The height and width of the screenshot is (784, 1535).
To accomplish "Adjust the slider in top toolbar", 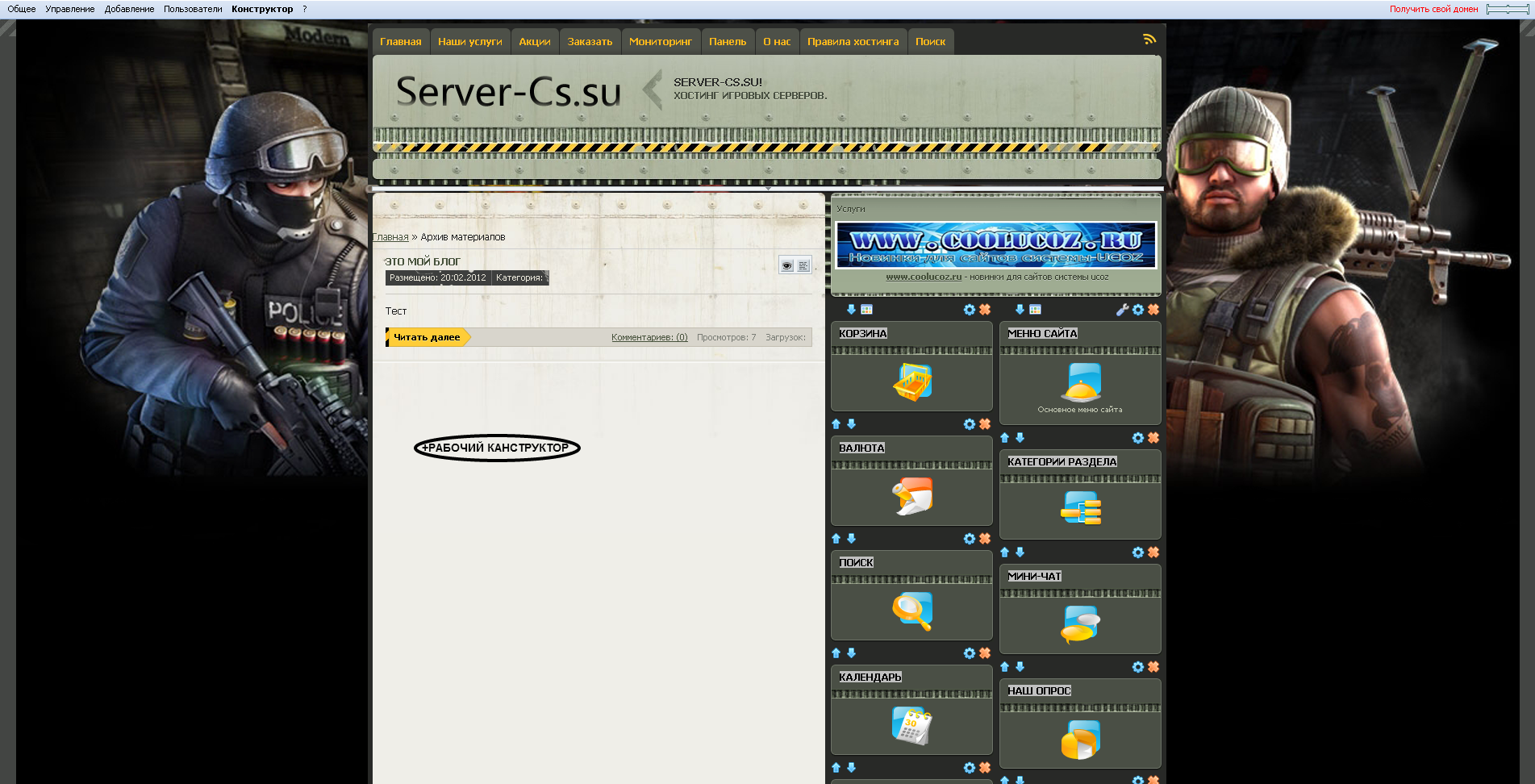I will coord(1507,9).
